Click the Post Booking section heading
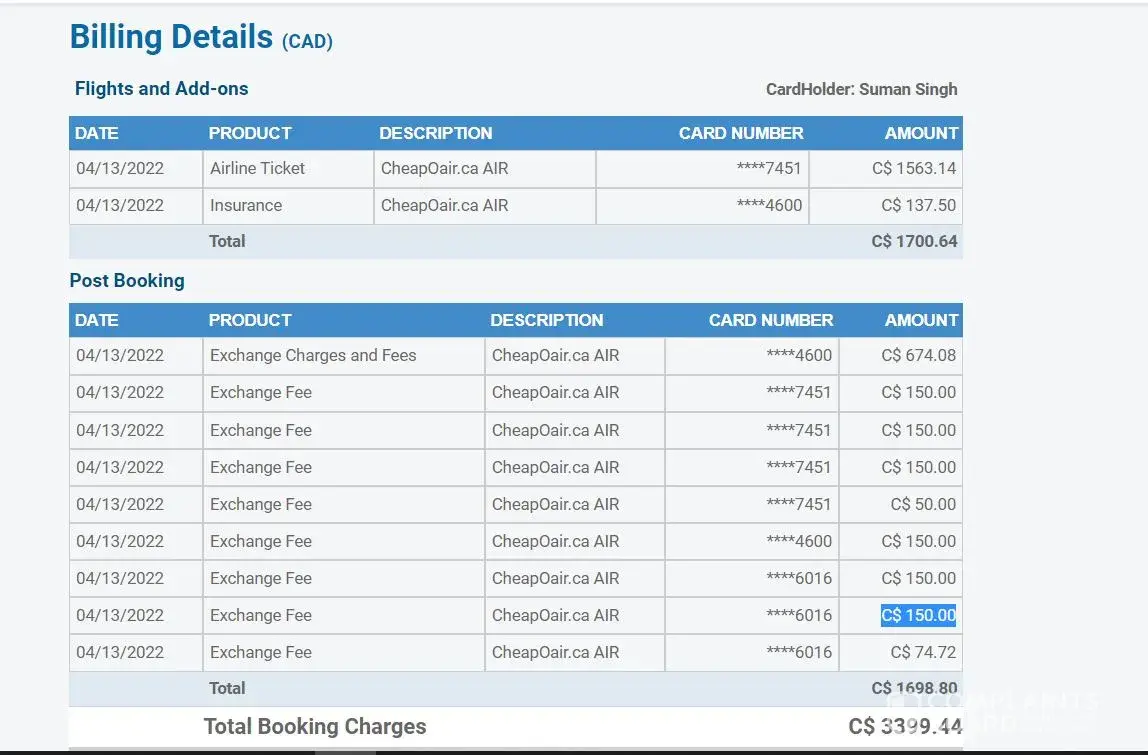Screen dimensions: 1148x755 coord(127,281)
